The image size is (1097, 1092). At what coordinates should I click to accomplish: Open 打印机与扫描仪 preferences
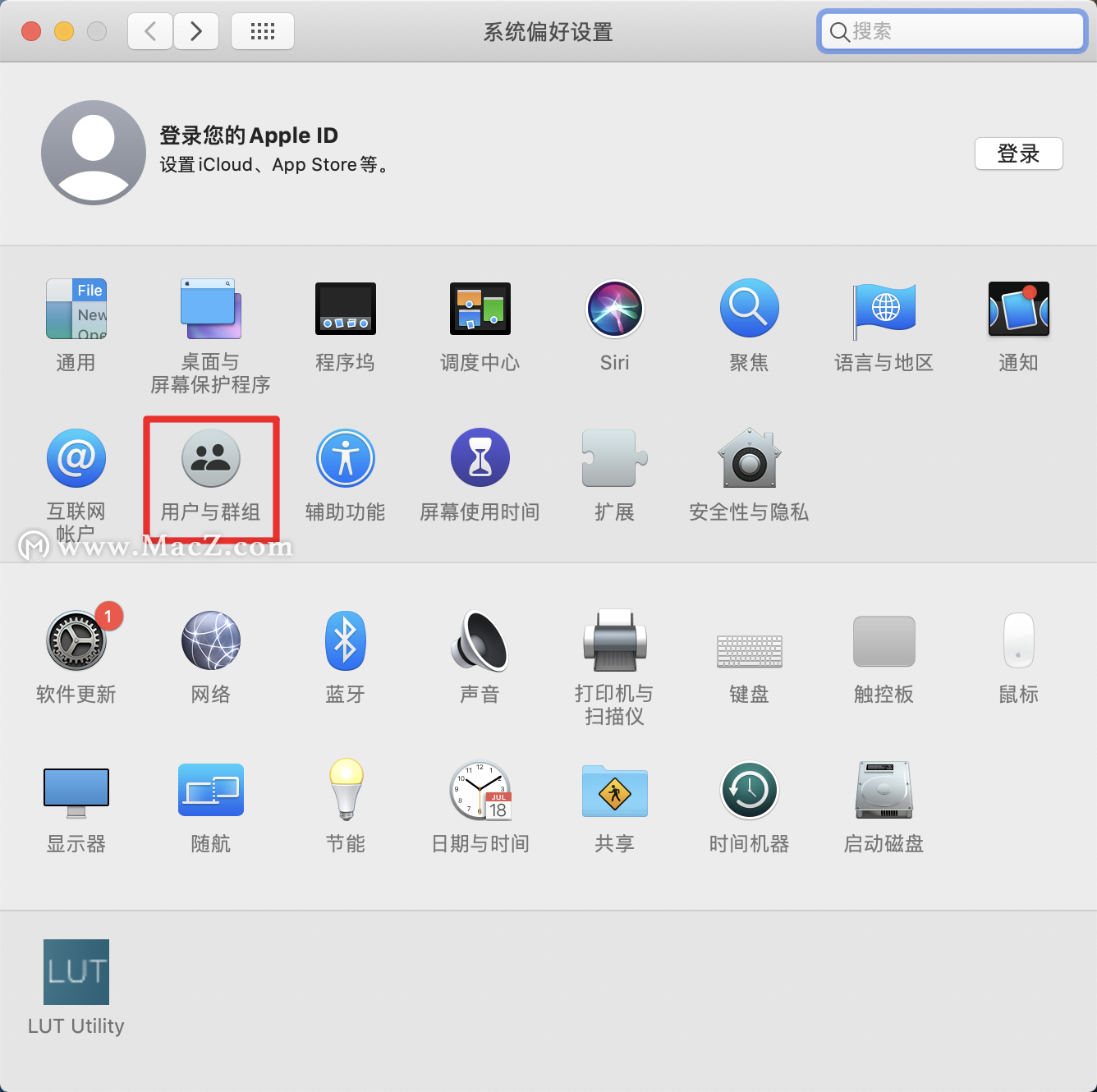pyautogui.click(x=615, y=640)
